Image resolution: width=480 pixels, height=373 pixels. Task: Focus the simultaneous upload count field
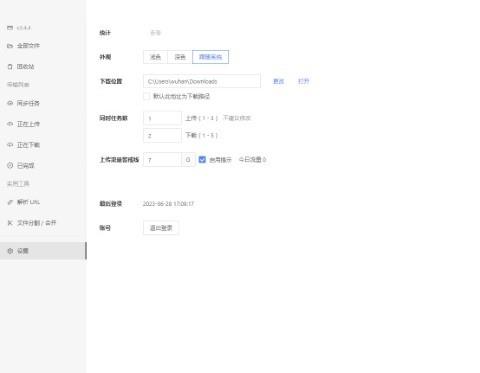(x=162, y=118)
